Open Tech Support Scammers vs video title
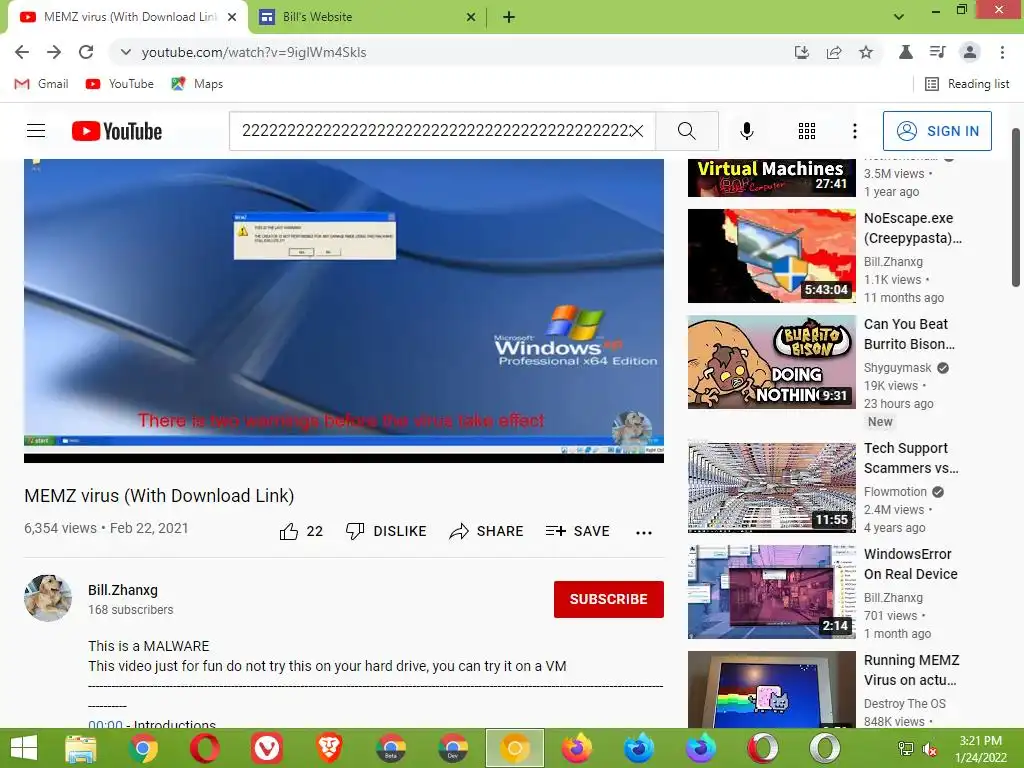Viewport: 1024px width, 768px height. (x=911, y=458)
